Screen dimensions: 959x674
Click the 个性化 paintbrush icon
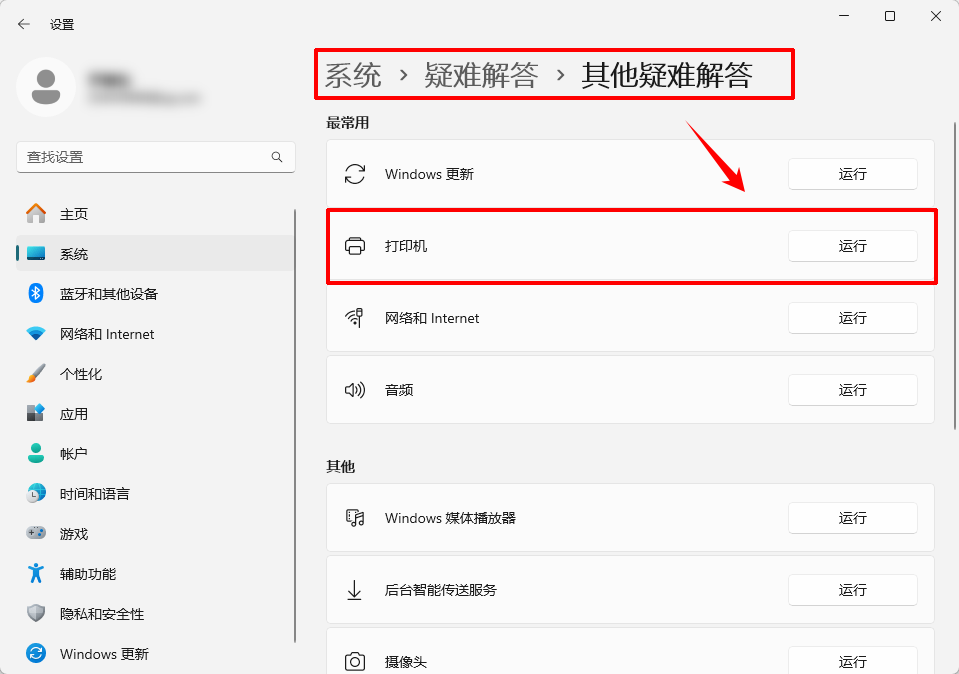(x=36, y=374)
